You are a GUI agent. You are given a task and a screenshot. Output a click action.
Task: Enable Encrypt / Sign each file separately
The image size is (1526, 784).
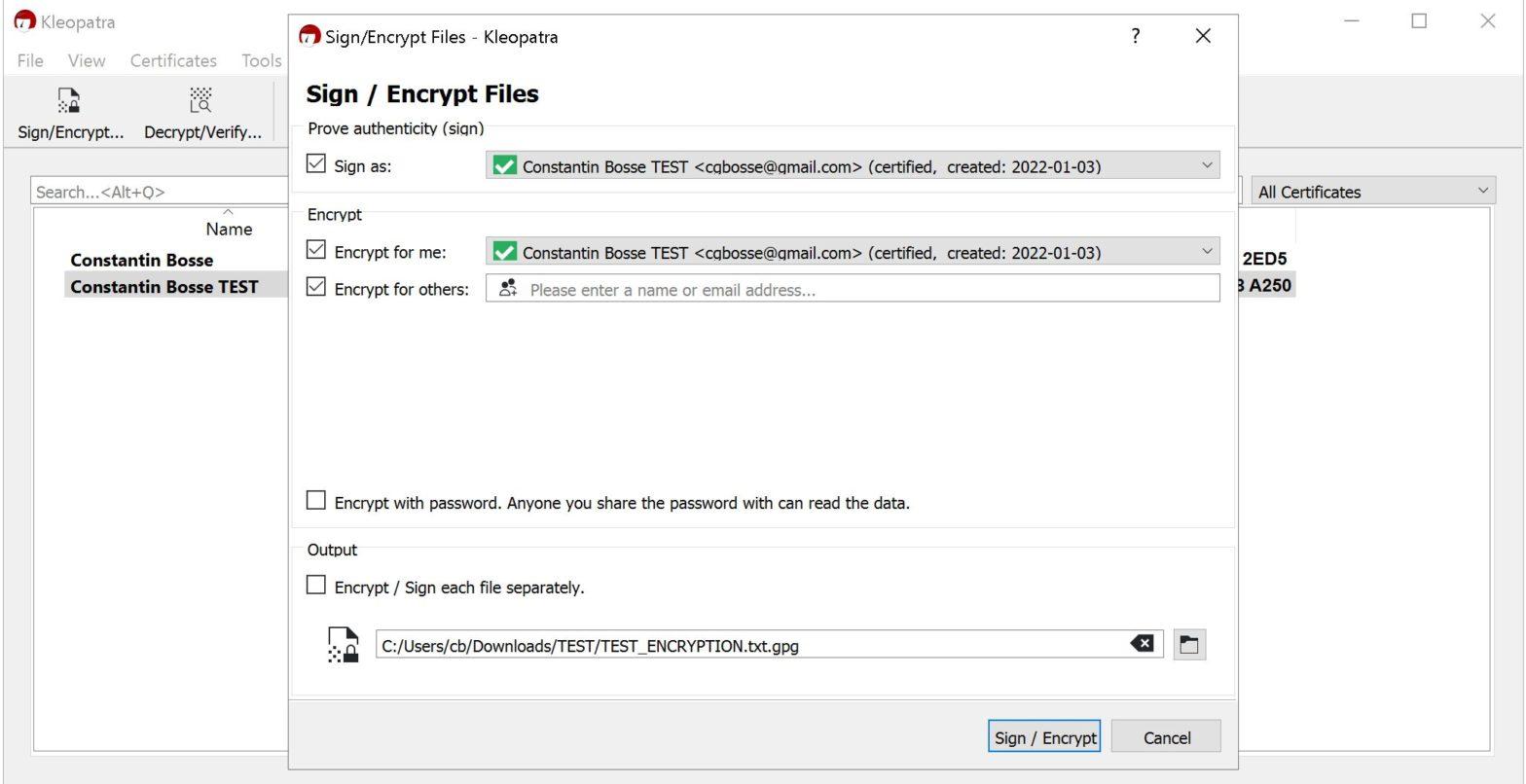point(316,586)
